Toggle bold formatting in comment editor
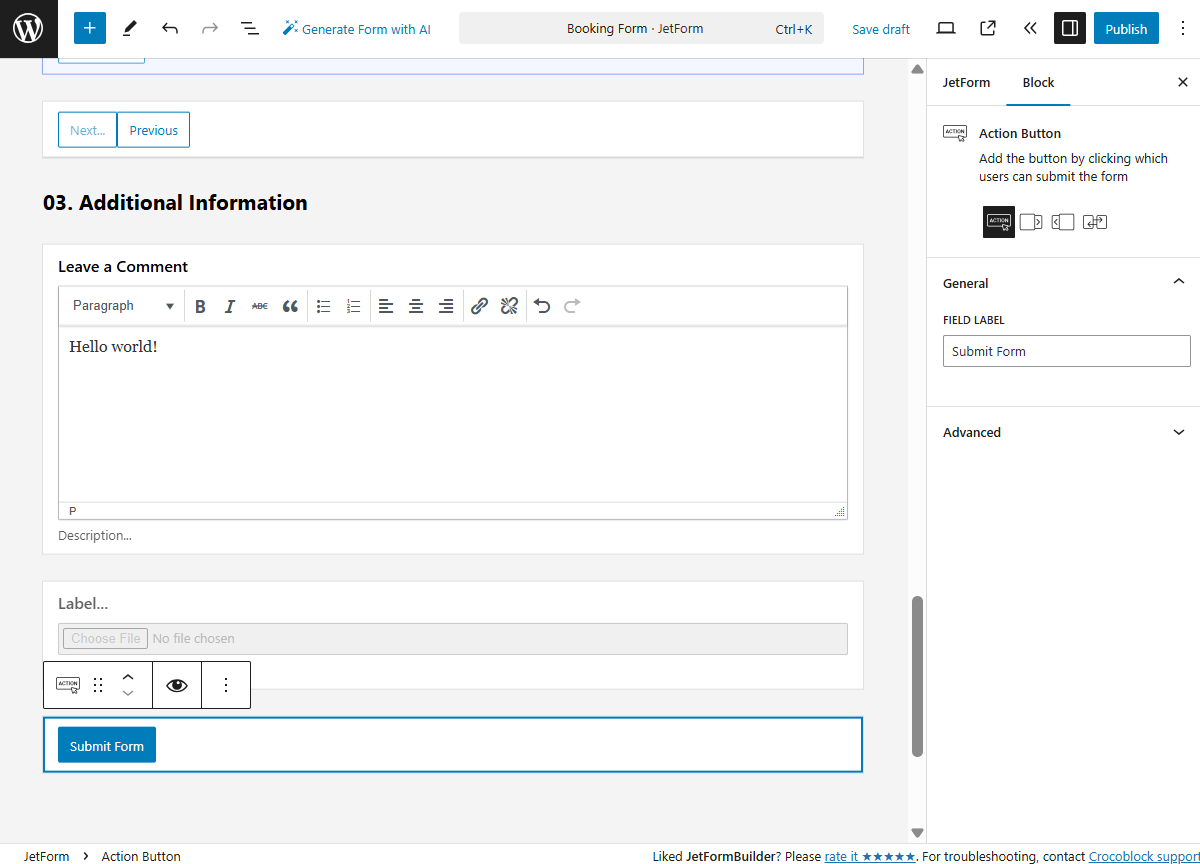 (200, 306)
